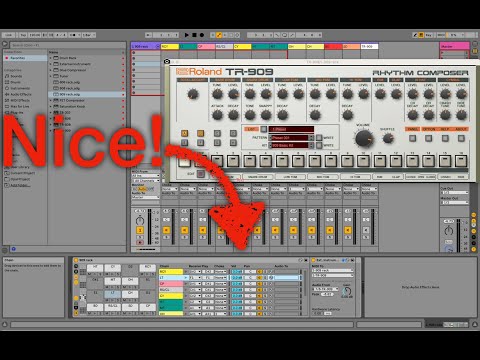Click the button under PANEL label
The image size is (480, 360).
click(x=413, y=138)
